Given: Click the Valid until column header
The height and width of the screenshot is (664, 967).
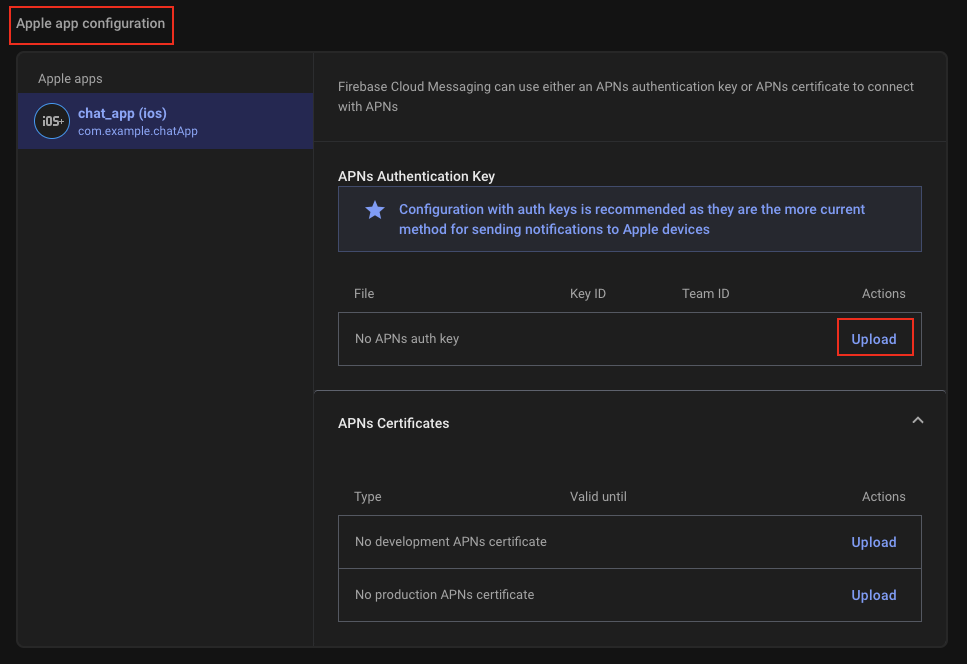Looking at the screenshot, I should click(x=598, y=497).
